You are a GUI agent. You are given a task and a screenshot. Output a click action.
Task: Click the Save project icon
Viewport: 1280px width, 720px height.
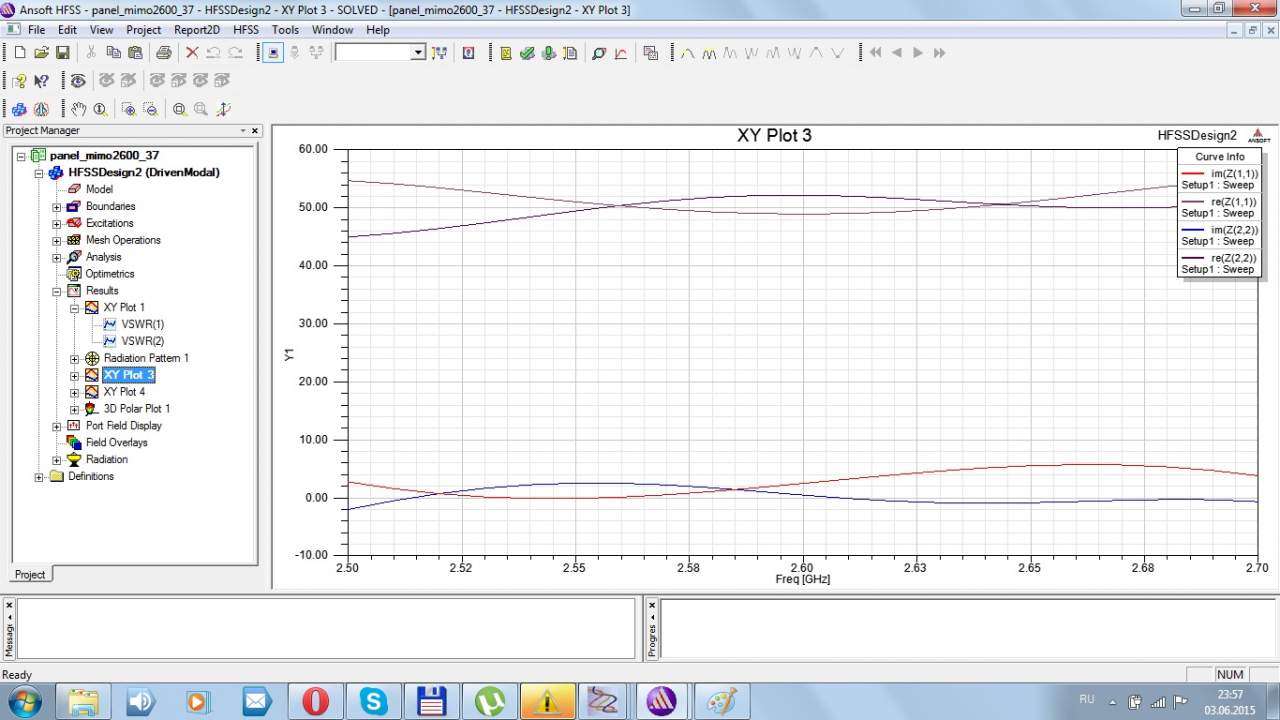[62, 53]
